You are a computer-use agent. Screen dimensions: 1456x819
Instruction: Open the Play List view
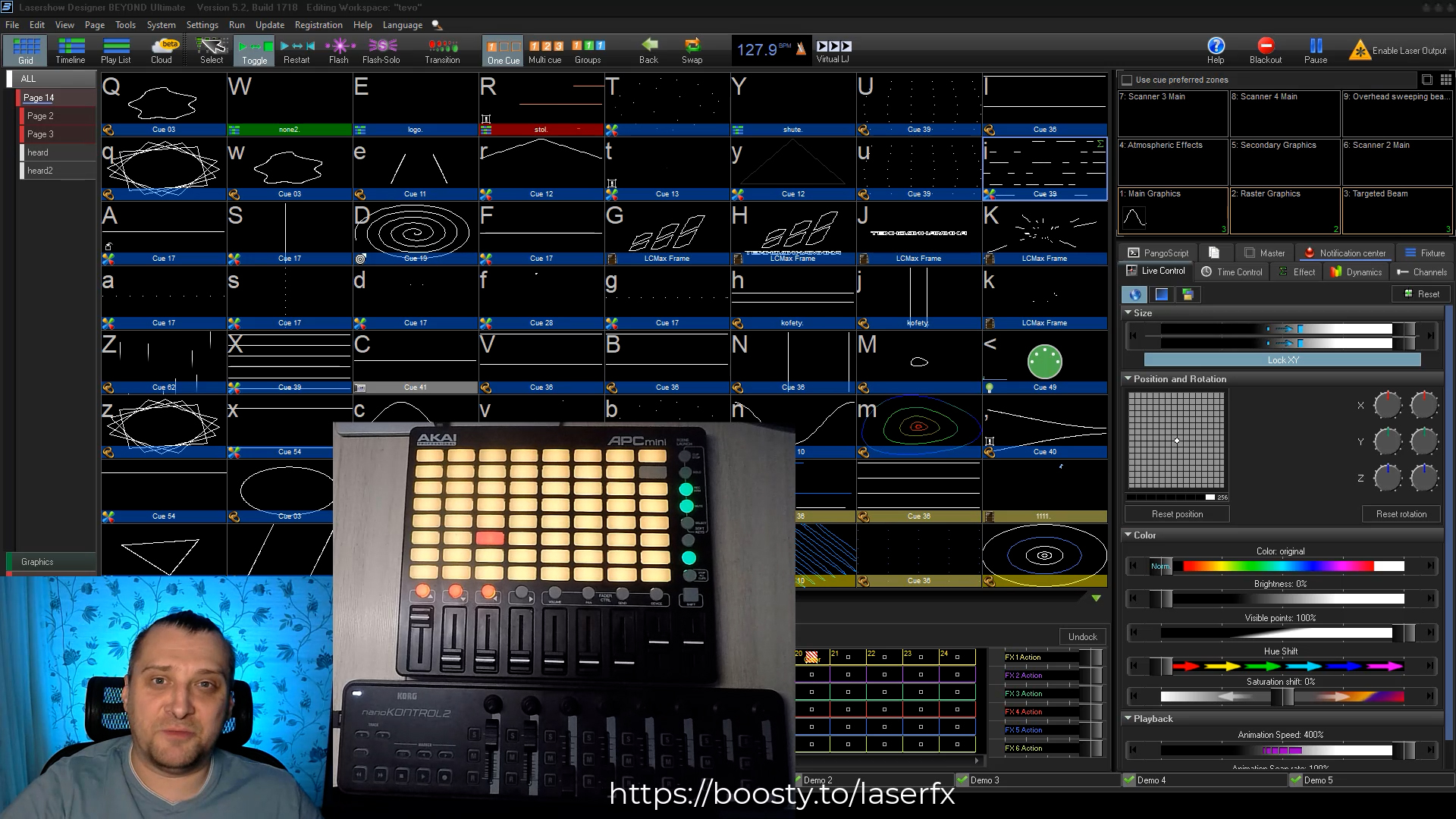(x=116, y=51)
